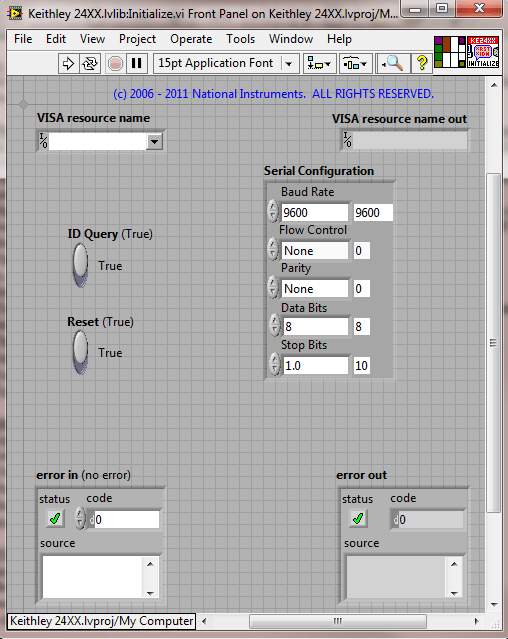Open the Tools menu
The width and height of the screenshot is (508, 639).
click(x=240, y=39)
